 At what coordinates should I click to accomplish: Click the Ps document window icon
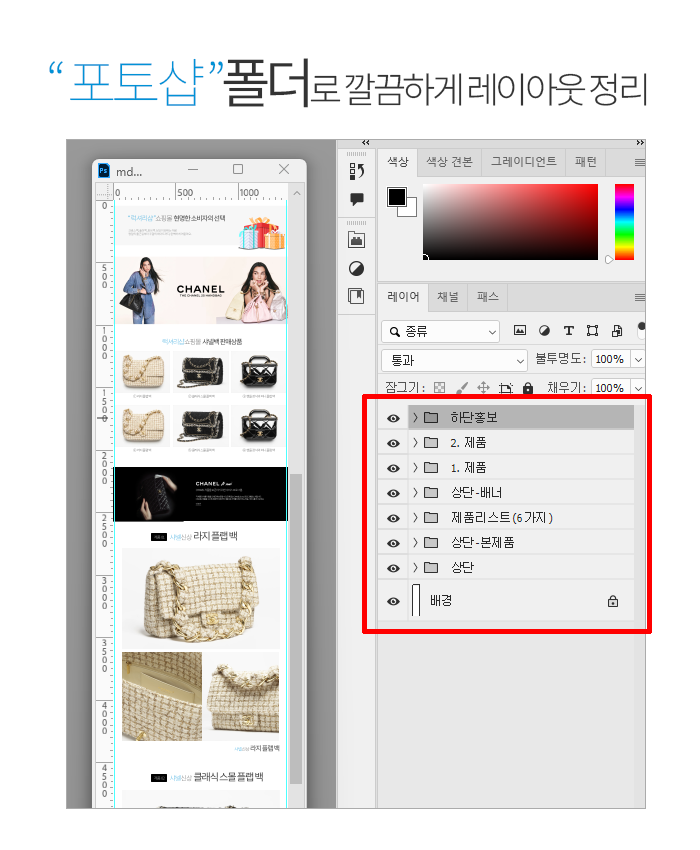(104, 171)
